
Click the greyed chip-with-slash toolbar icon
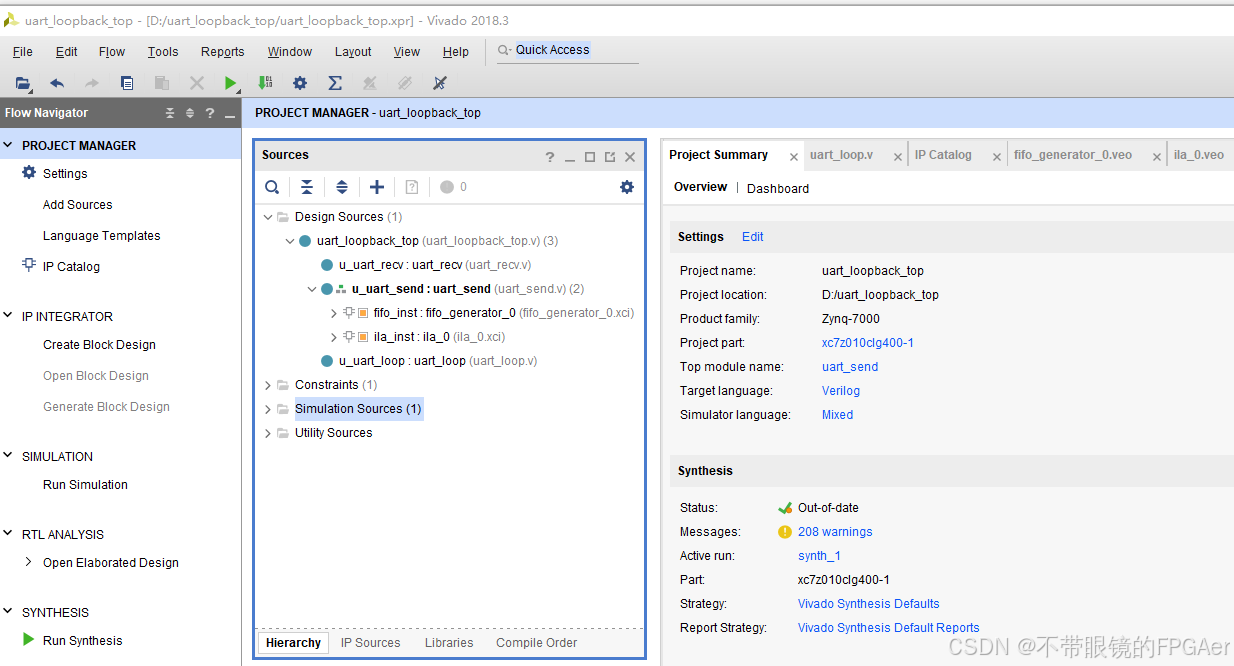click(x=405, y=83)
